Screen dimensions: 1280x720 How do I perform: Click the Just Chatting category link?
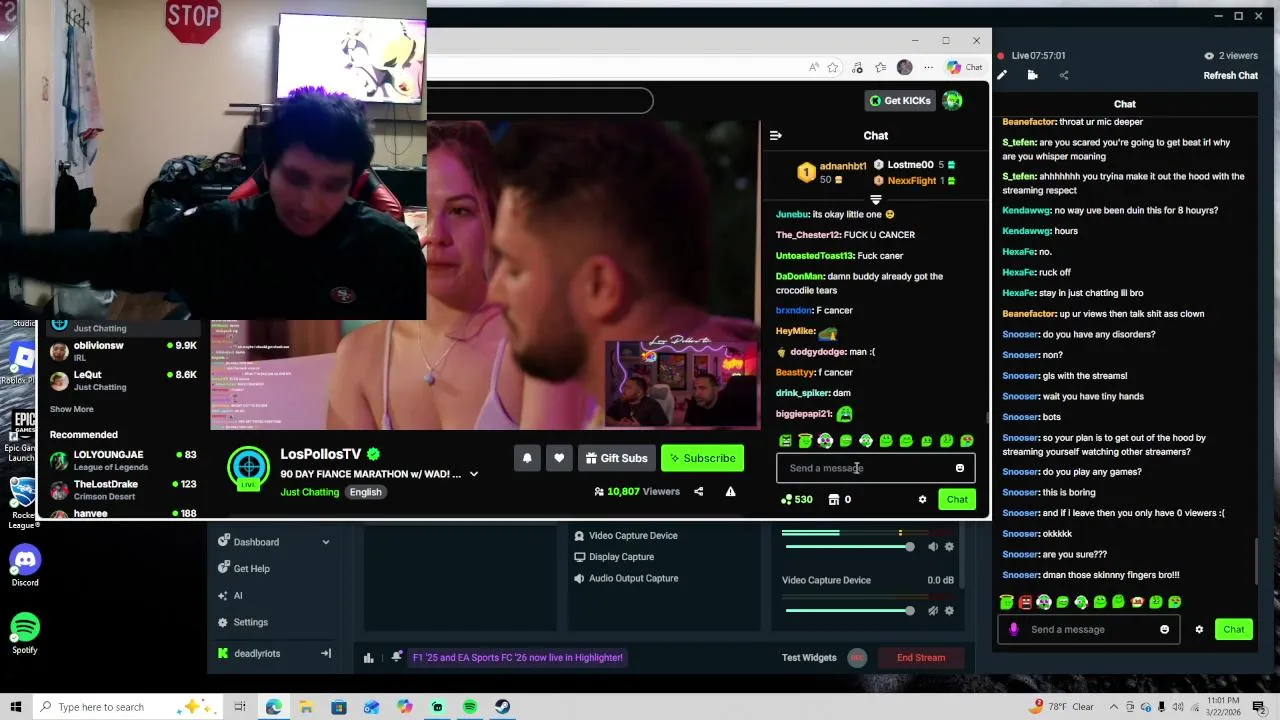pyautogui.click(x=310, y=492)
